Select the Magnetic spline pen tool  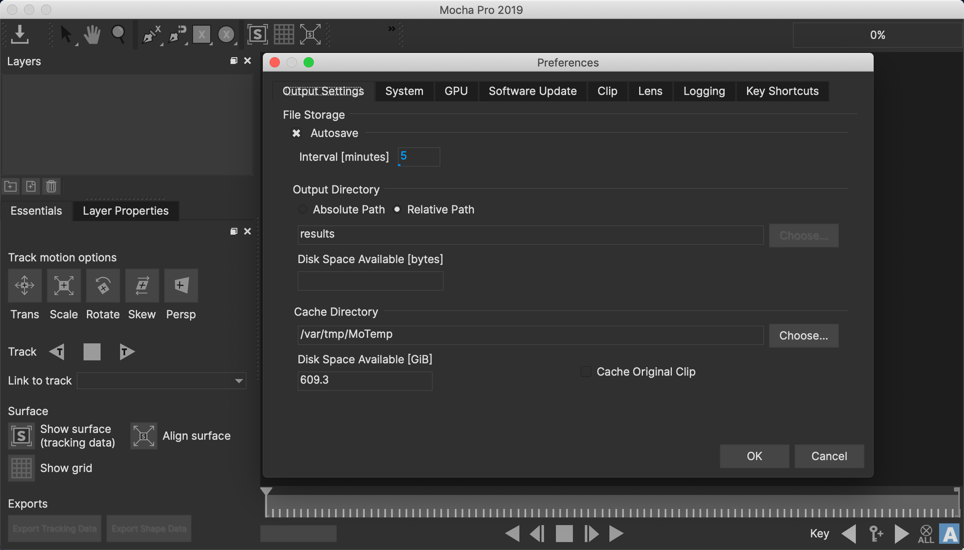coord(176,34)
